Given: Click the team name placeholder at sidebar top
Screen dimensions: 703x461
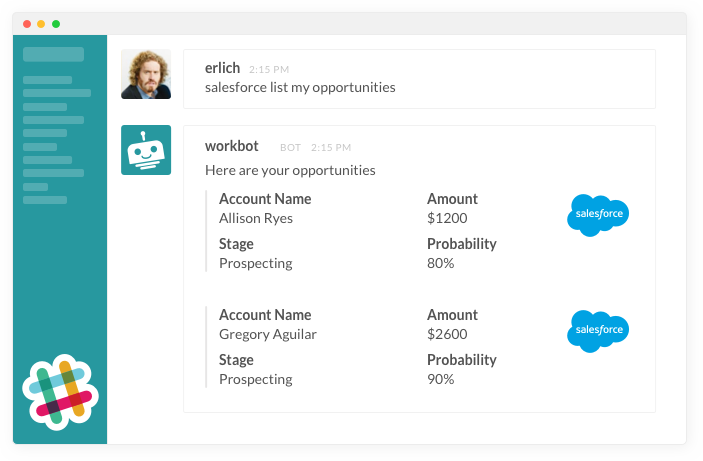Looking at the screenshot, I should pyautogui.click(x=53, y=54).
